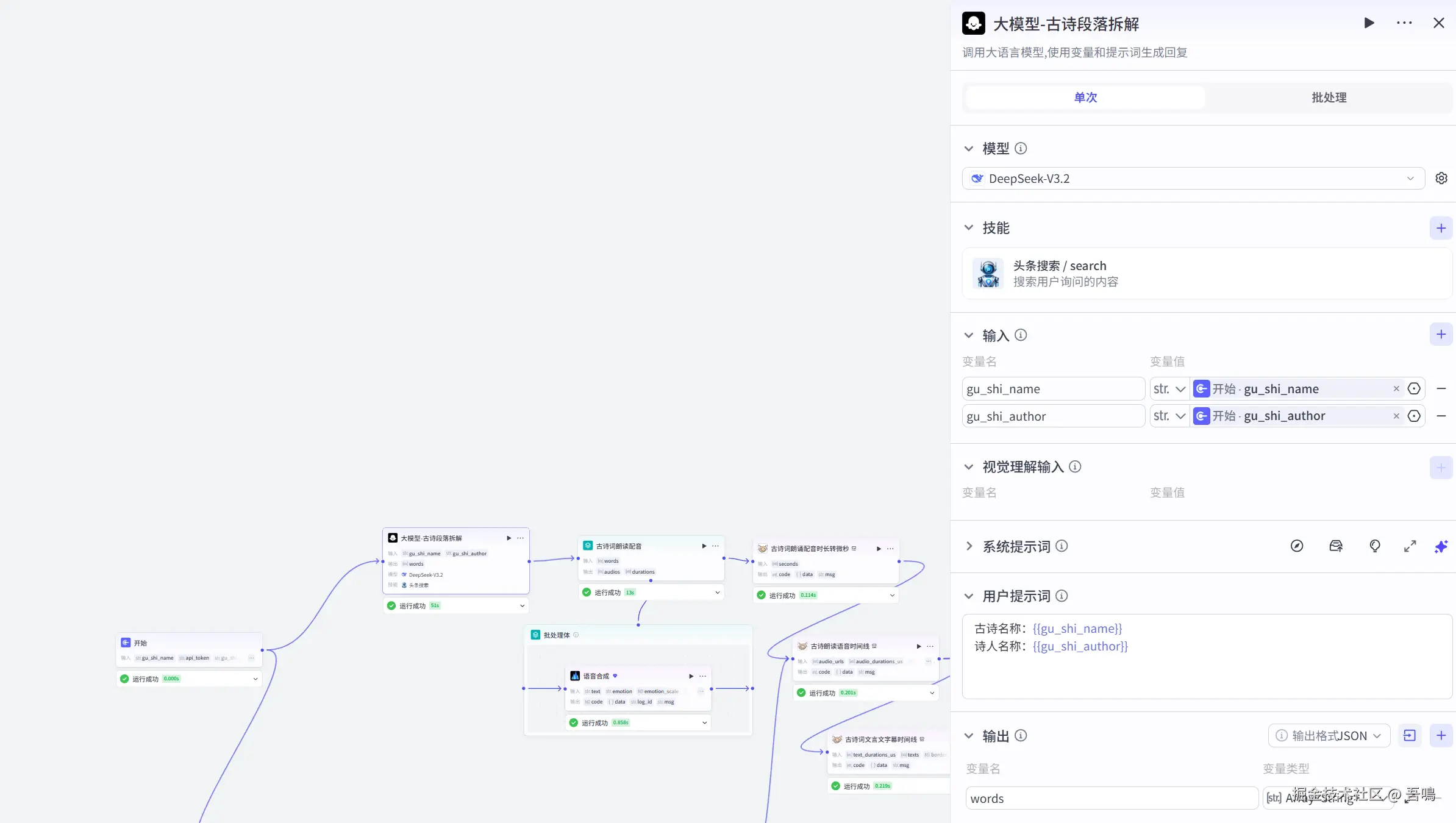The height and width of the screenshot is (823, 1456).
Task: Expand system prompt editor to fullscreen
Action: click(x=1410, y=546)
